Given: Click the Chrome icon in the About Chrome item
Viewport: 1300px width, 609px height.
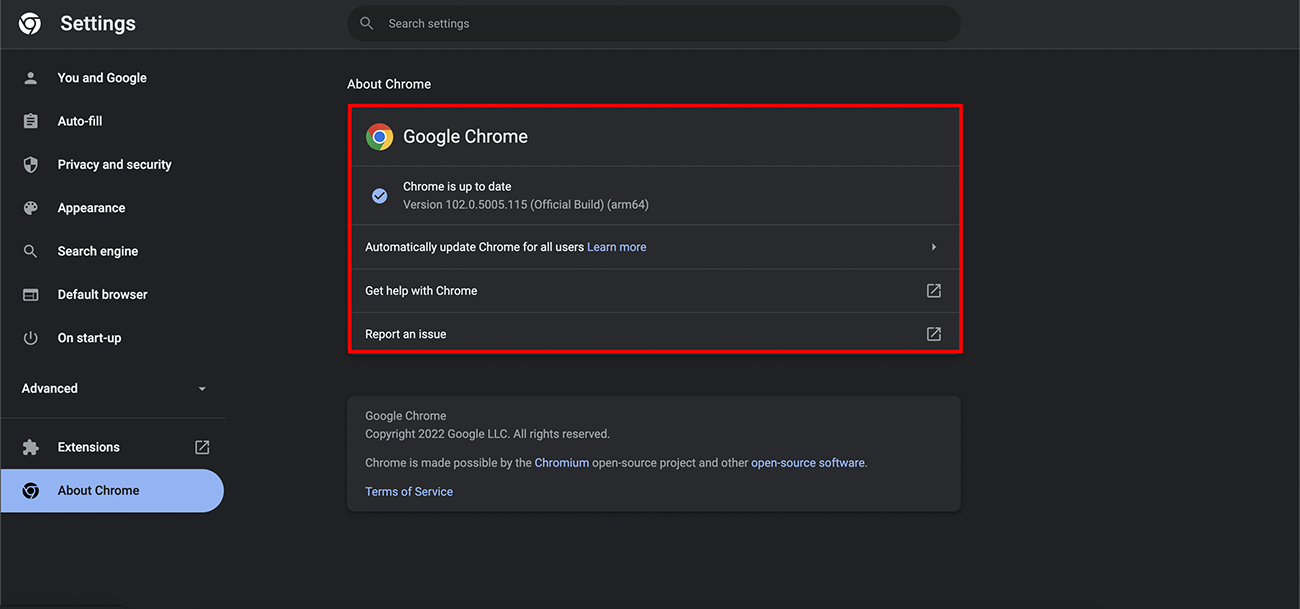Looking at the screenshot, I should pyautogui.click(x=31, y=491).
